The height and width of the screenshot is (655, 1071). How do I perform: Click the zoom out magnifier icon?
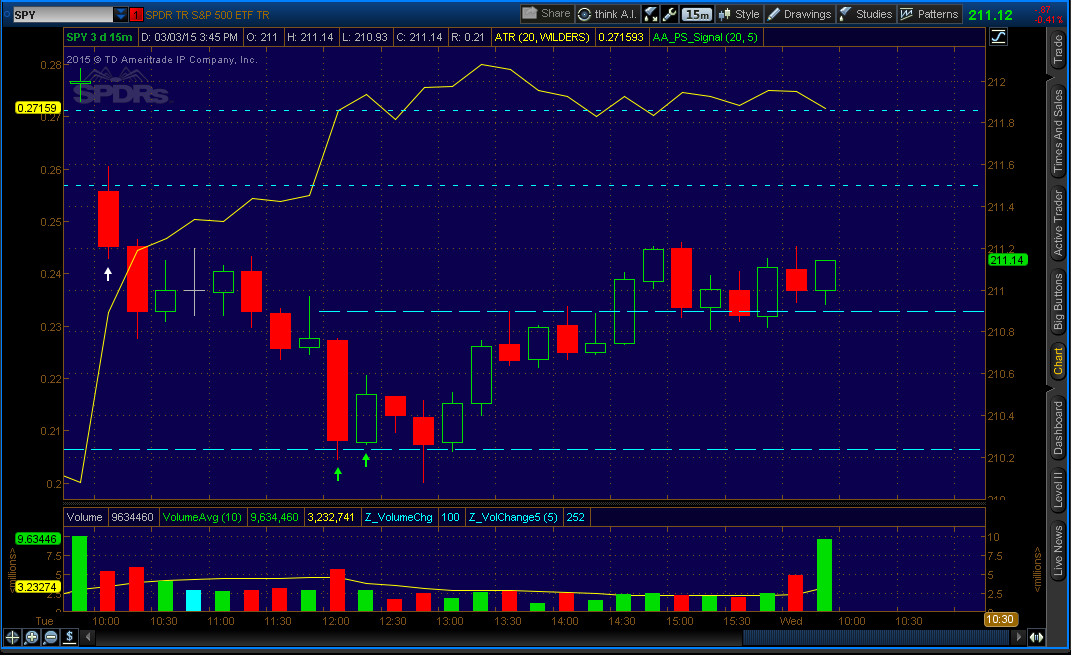tap(51, 637)
